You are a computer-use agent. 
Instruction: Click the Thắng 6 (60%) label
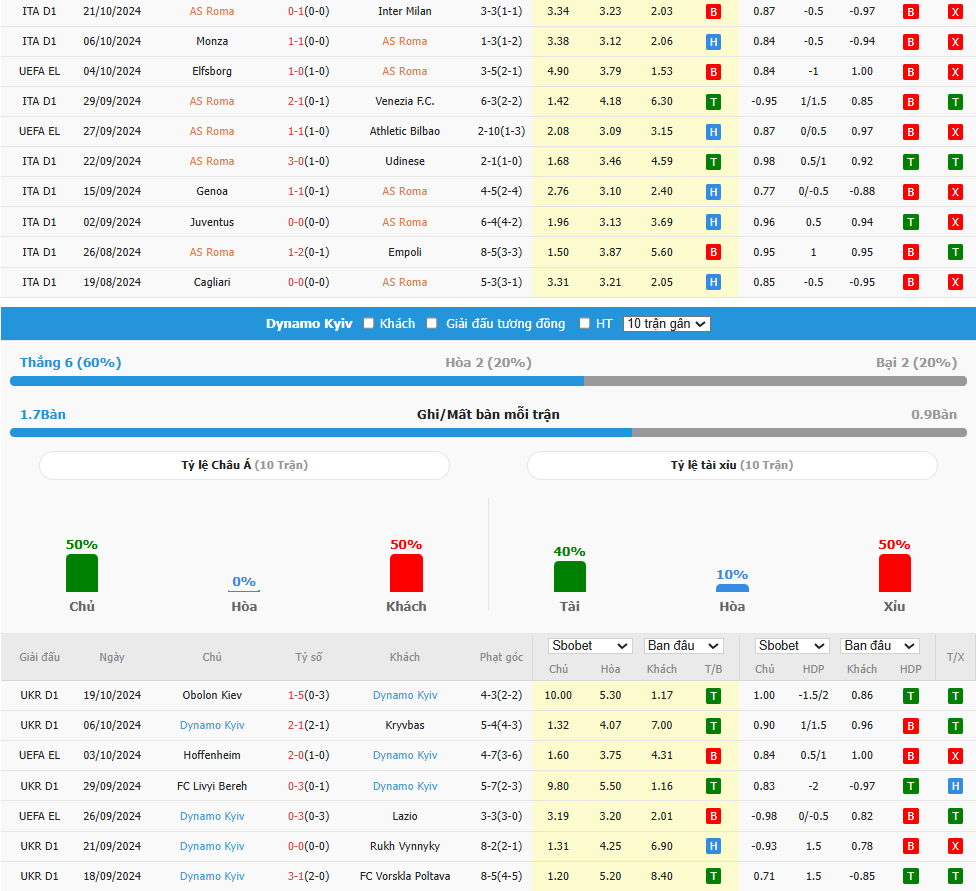(70, 362)
